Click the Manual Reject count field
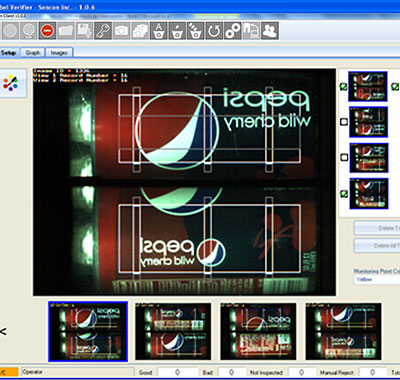 pos(373,372)
